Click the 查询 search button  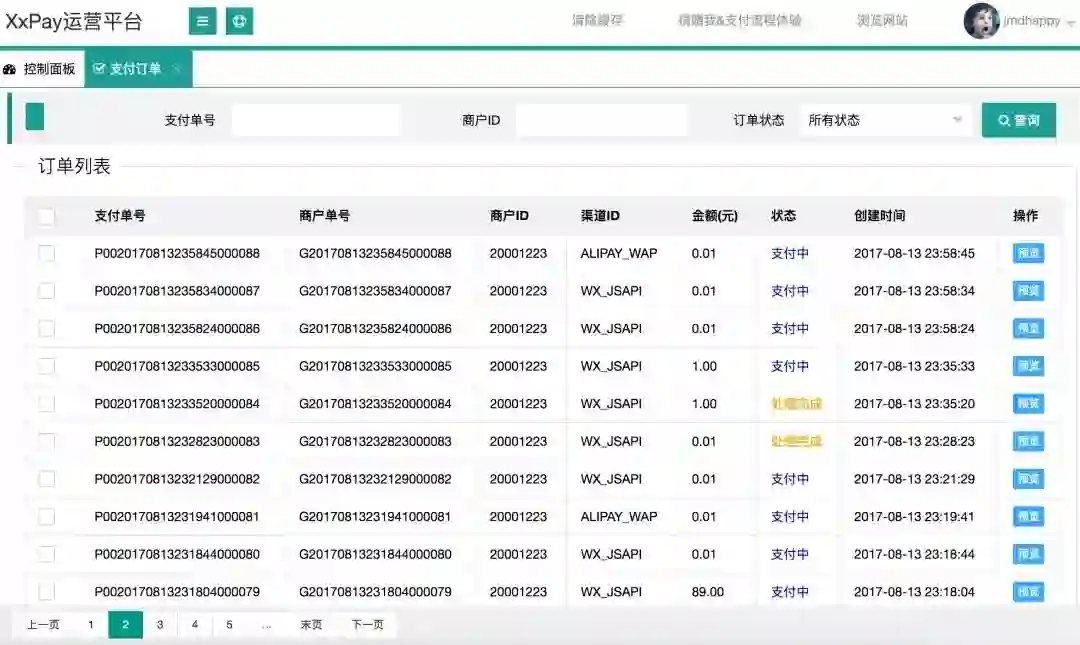(x=1018, y=120)
